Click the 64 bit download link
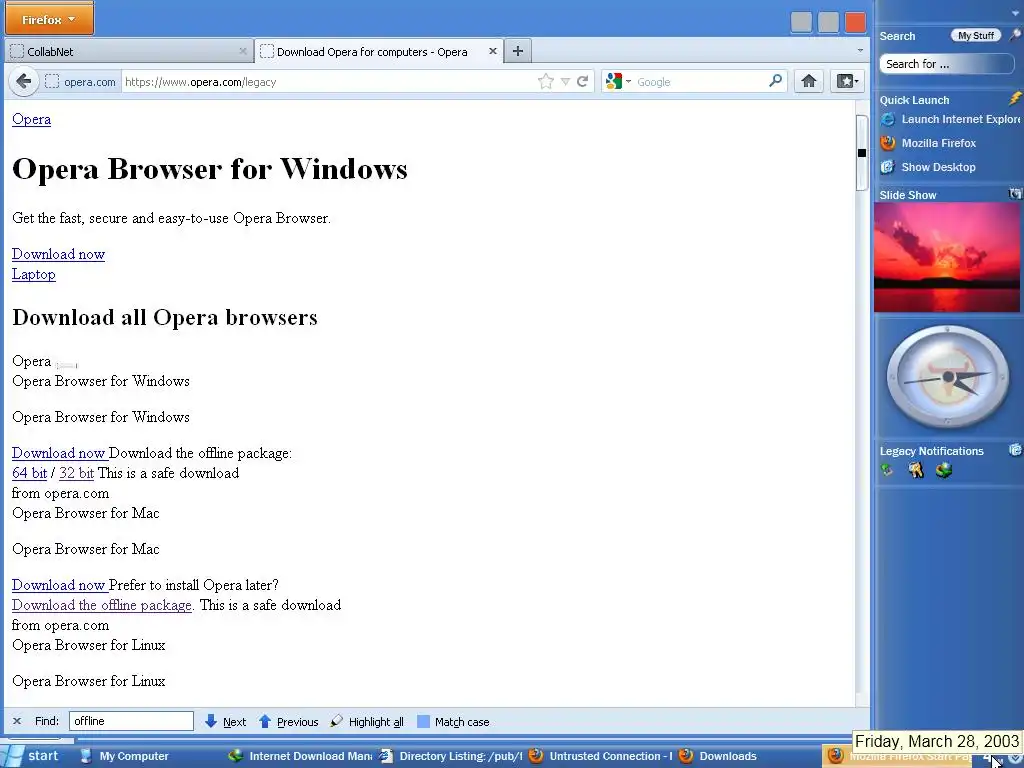This screenshot has height=768, width=1024. click(x=29, y=473)
